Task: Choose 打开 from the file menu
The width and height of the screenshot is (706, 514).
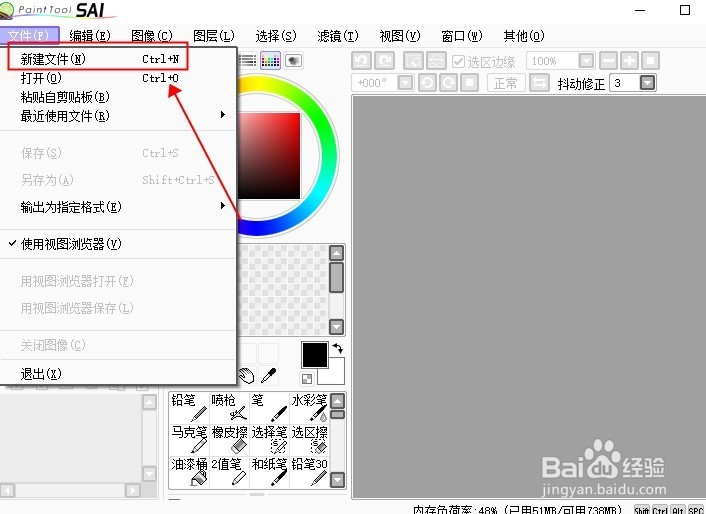Action: coord(118,78)
